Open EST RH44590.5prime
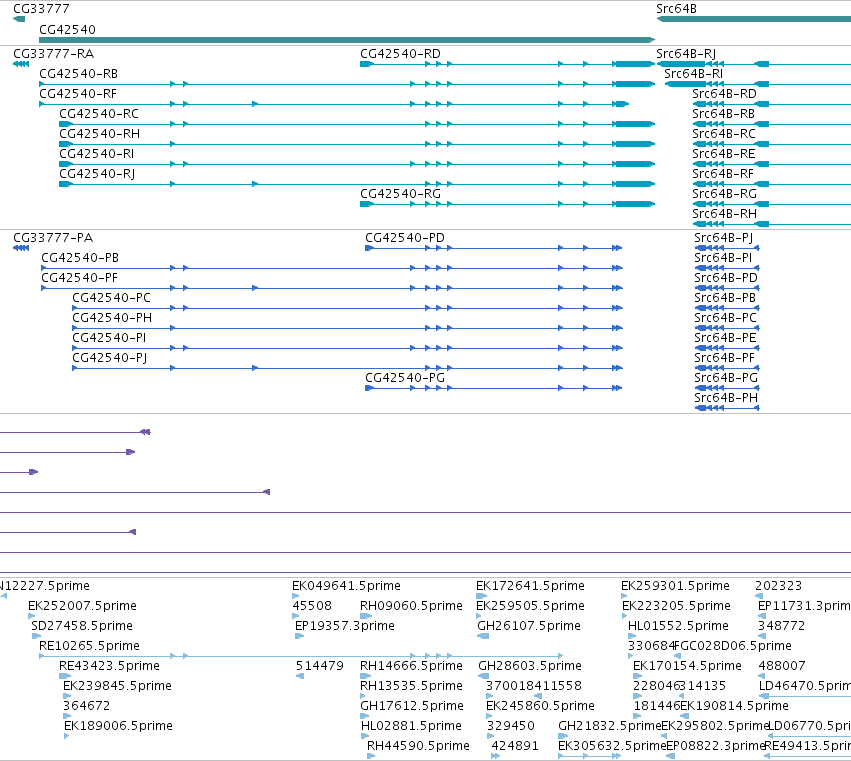The width and height of the screenshot is (851, 761). point(418,747)
